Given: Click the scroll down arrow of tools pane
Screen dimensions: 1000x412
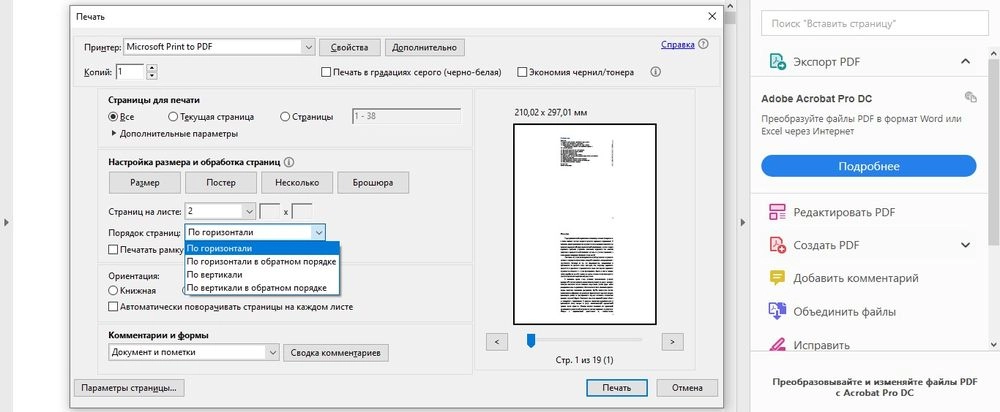Looking at the screenshot, I should click(994, 344).
